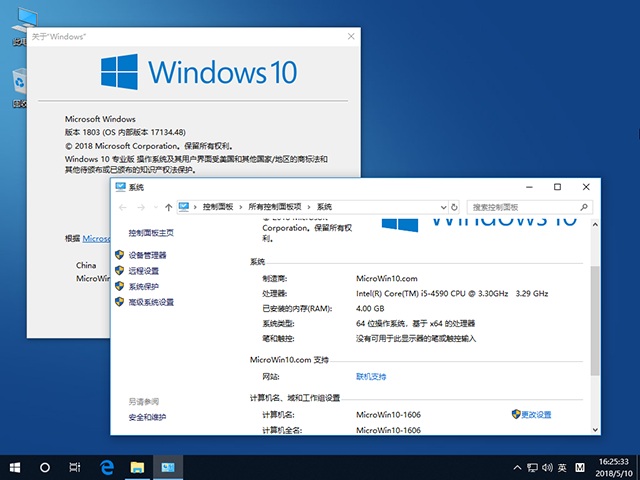Open the clock showing 16:25:33

pos(613,461)
